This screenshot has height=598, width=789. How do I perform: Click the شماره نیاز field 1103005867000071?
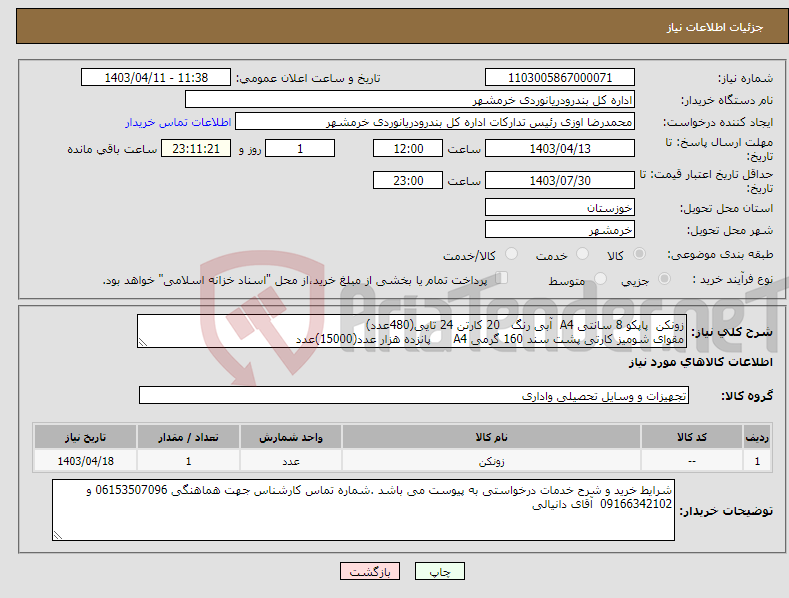[560, 78]
